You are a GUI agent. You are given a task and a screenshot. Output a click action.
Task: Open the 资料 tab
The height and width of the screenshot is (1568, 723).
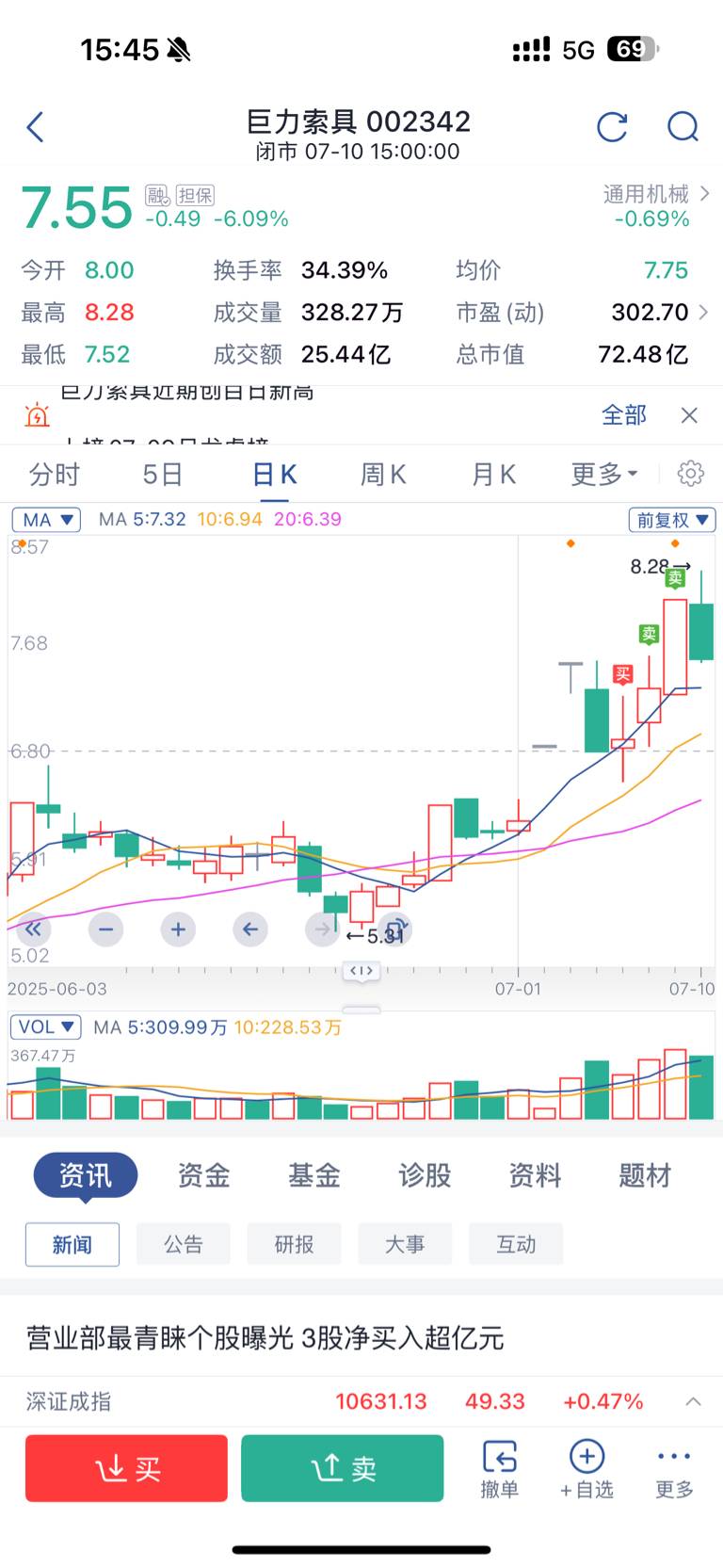pos(535,1175)
